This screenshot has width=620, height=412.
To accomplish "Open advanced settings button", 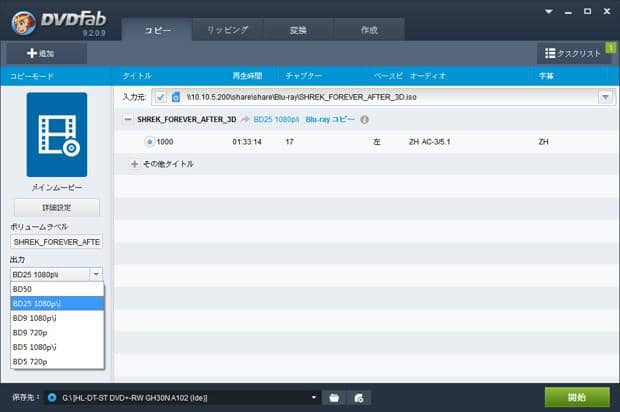I will click(x=57, y=208).
